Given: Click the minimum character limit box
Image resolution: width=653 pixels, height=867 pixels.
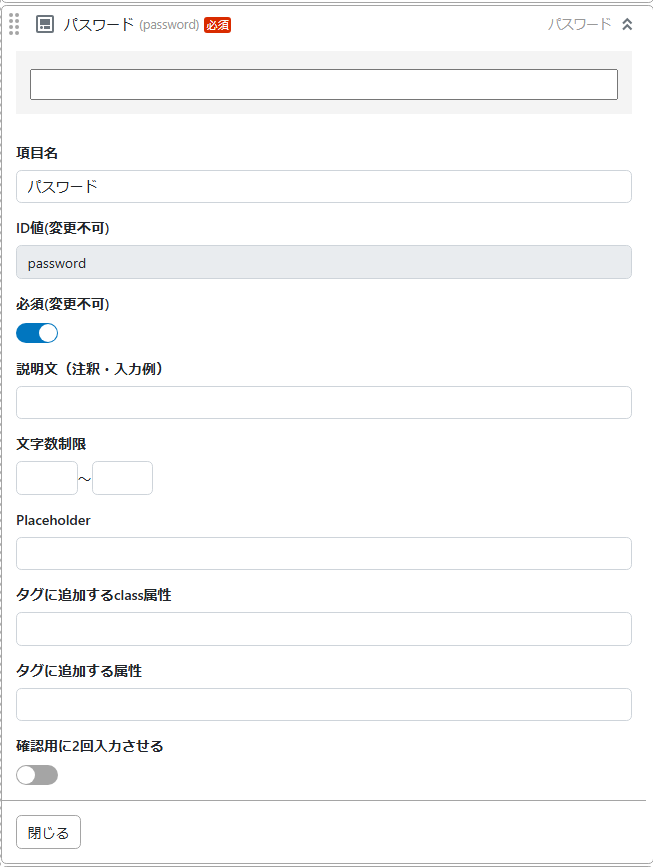Looking at the screenshot, I should (x=46, y=478).
